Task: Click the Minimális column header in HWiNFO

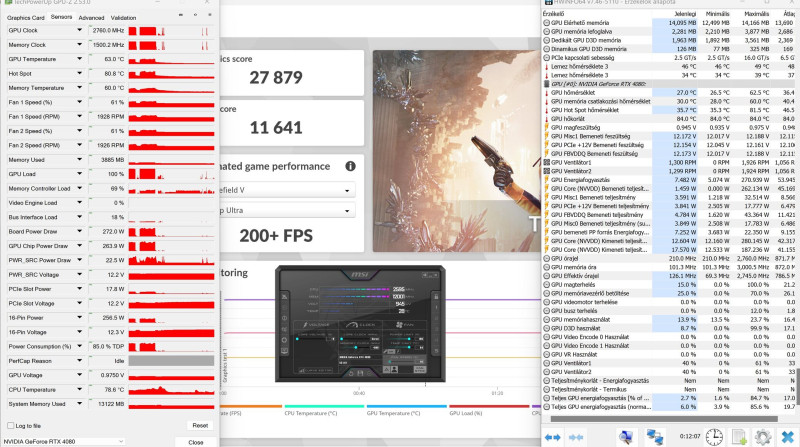Action: [x=717, y=14]
